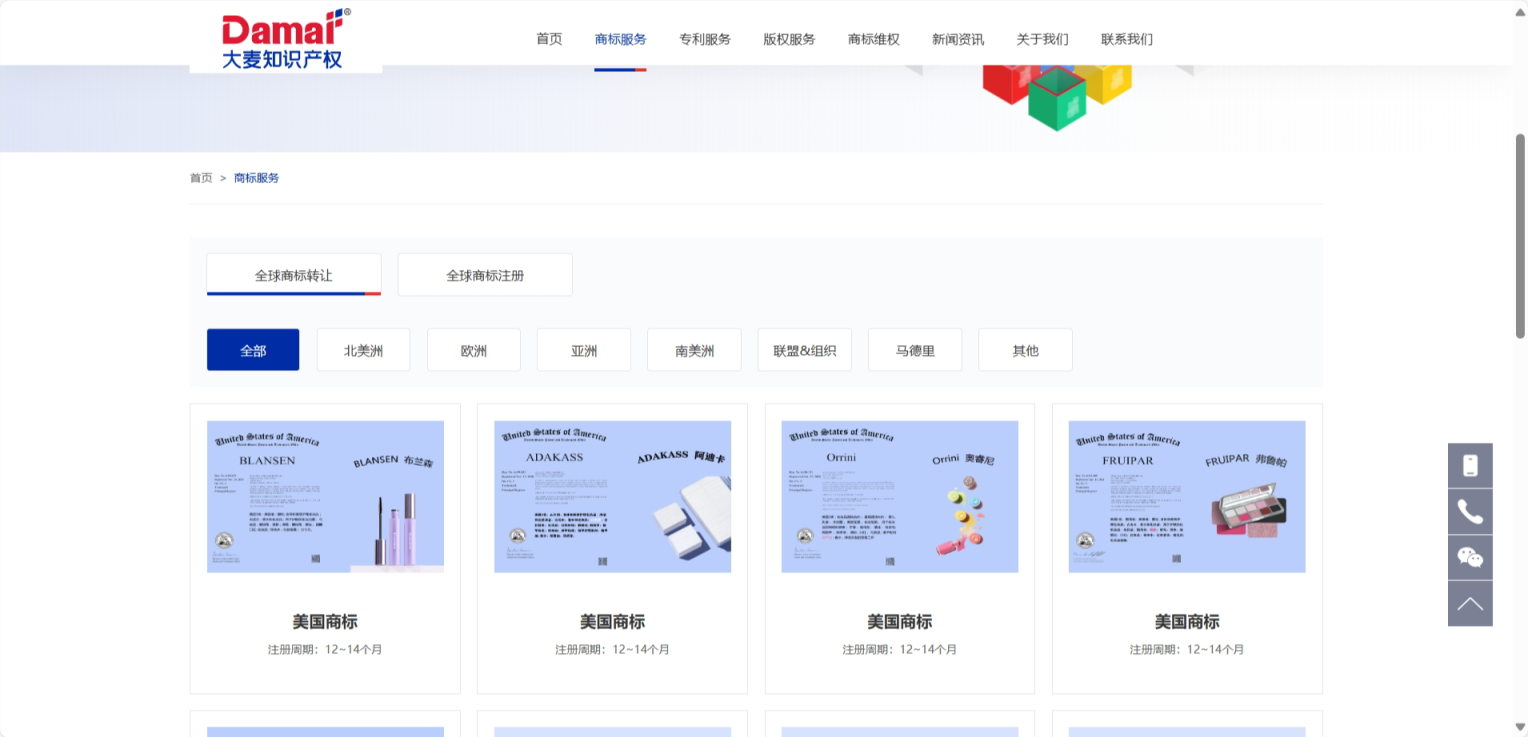Open 联系我们 in the top navigation
Image resolution: width=1528 pixels, height=737 pixels.
[1126, 39]
